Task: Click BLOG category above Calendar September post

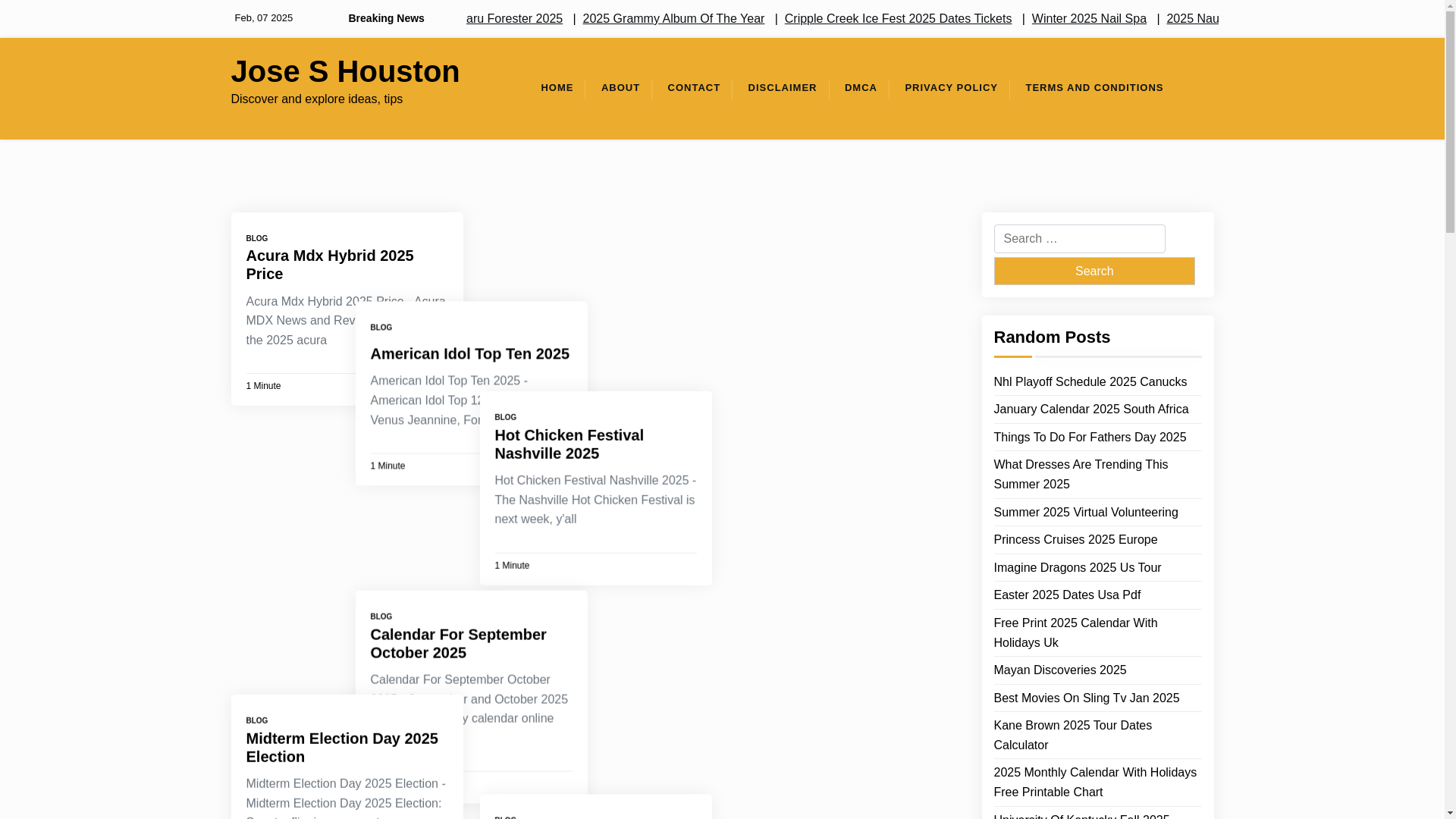Action: [381, 617]
